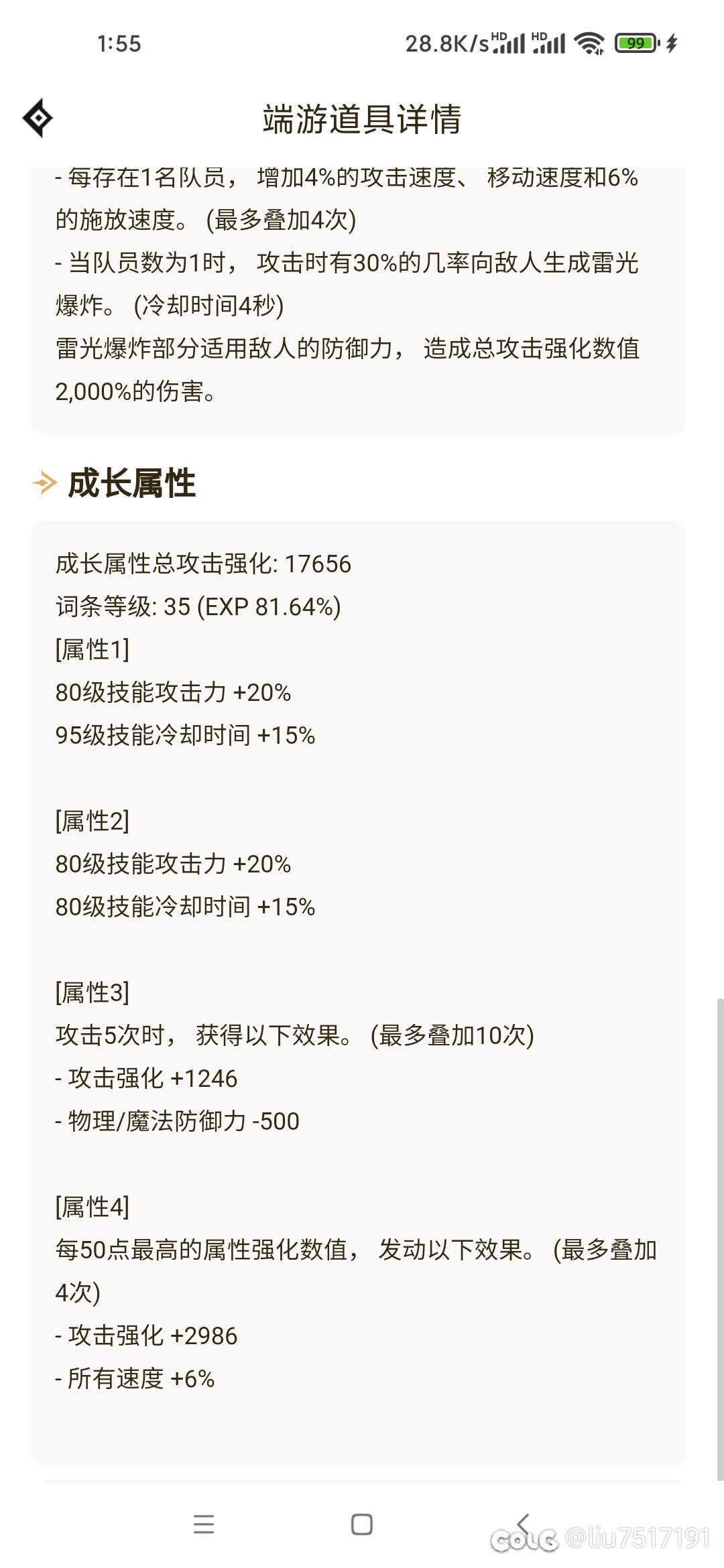The height and width of the screenshot is (1568, 724).
Task: Tap the first HD signal strength icon
Action: pyautogui.click(x=509, y=43)
